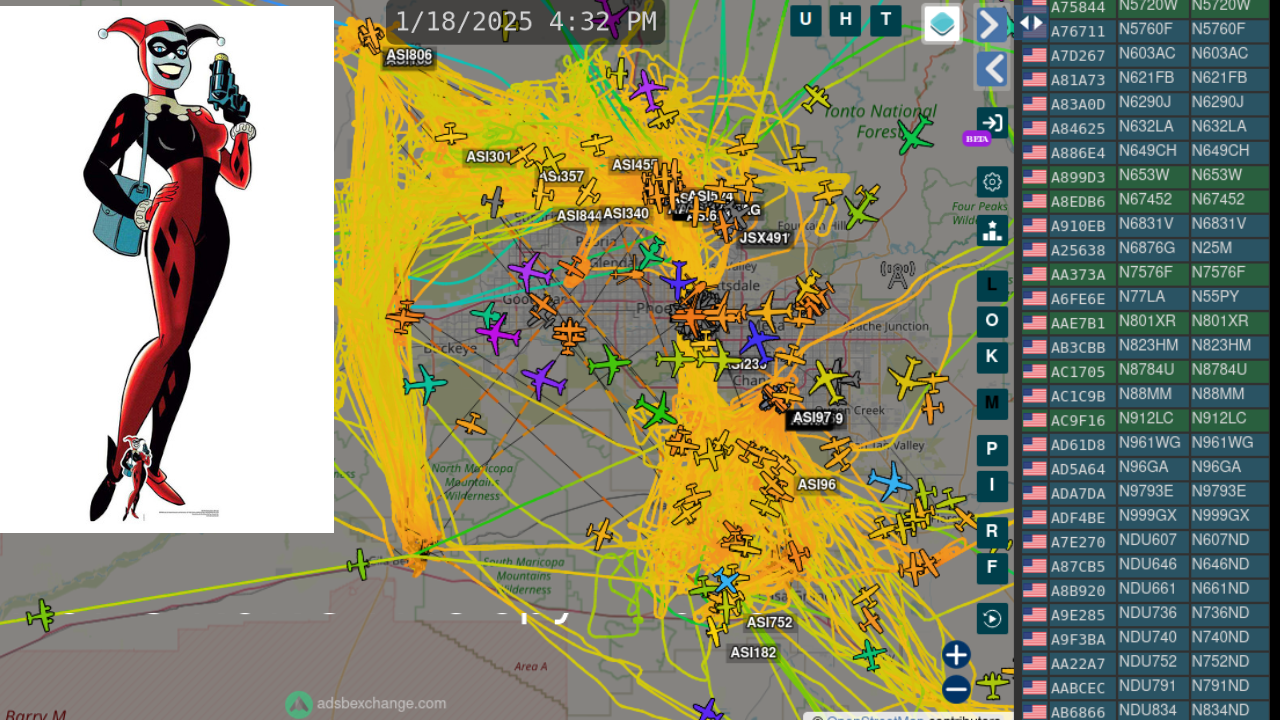Toggle the R map button
The image size is (1280, 720).
click(992, 532)
